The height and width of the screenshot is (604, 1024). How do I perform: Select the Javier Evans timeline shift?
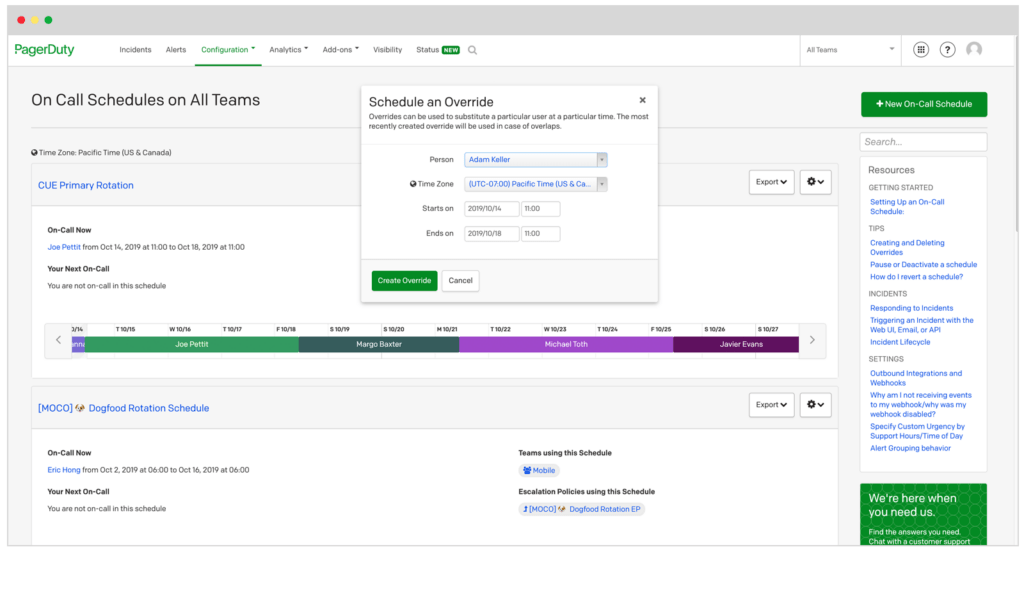[736, 344]
